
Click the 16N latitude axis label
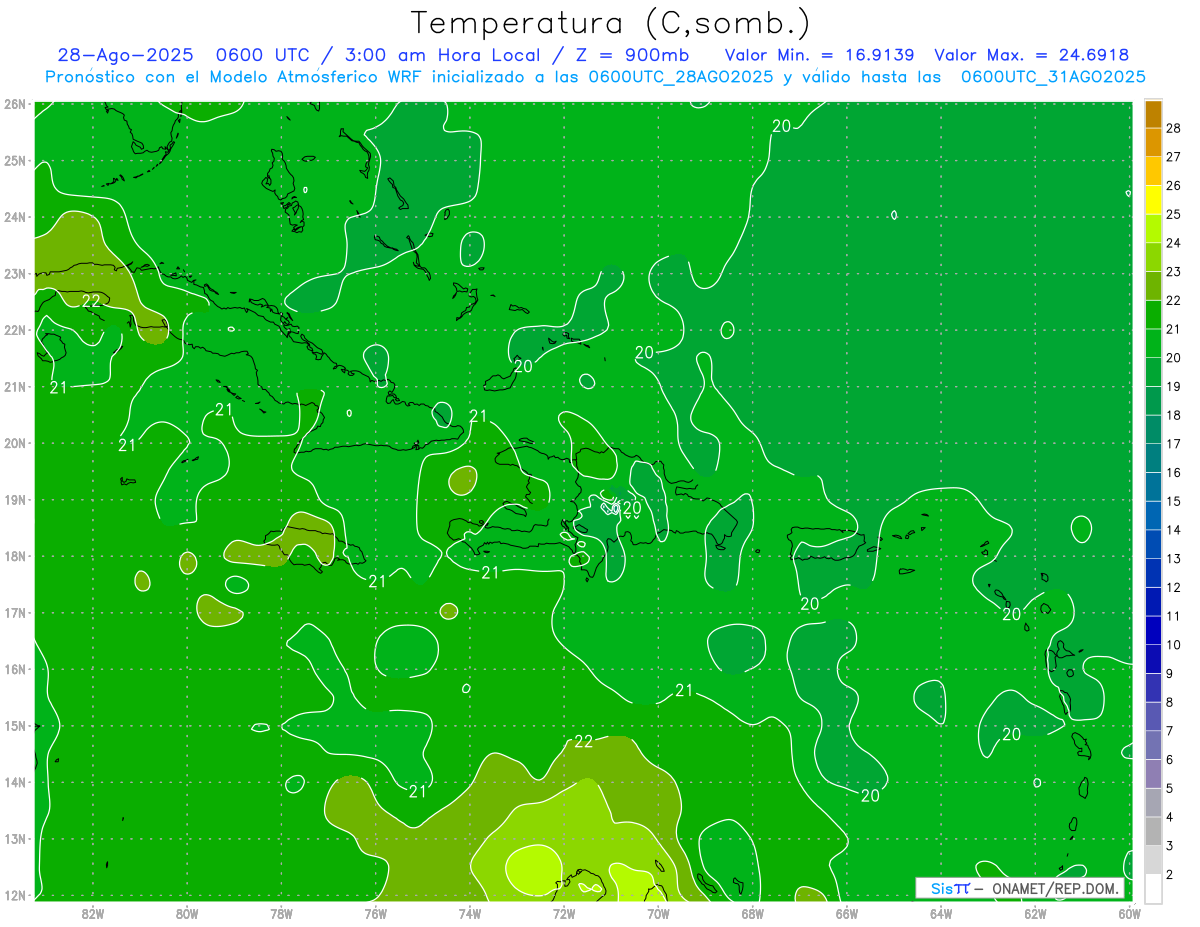coord(15,669)
